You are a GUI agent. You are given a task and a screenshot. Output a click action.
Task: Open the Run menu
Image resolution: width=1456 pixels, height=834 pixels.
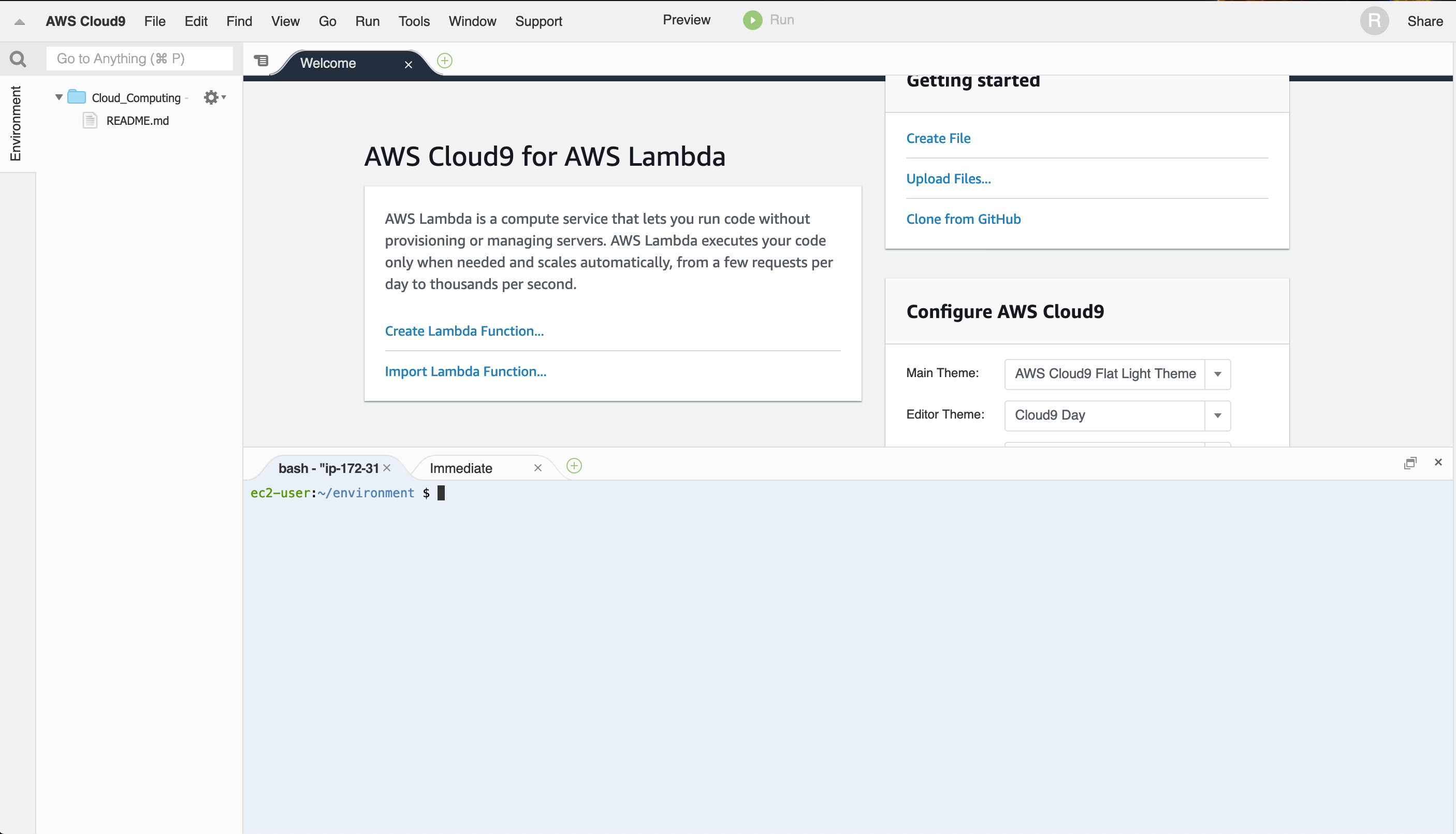pos(367,21)
